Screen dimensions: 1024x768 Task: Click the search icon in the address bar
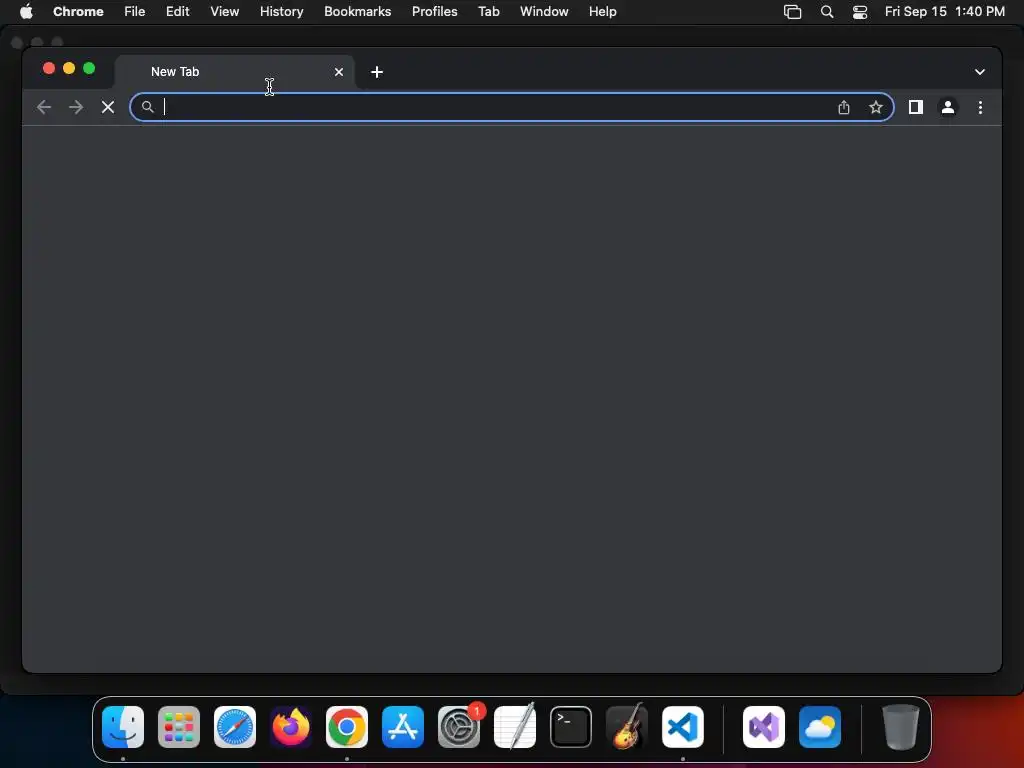pos(148,106)
